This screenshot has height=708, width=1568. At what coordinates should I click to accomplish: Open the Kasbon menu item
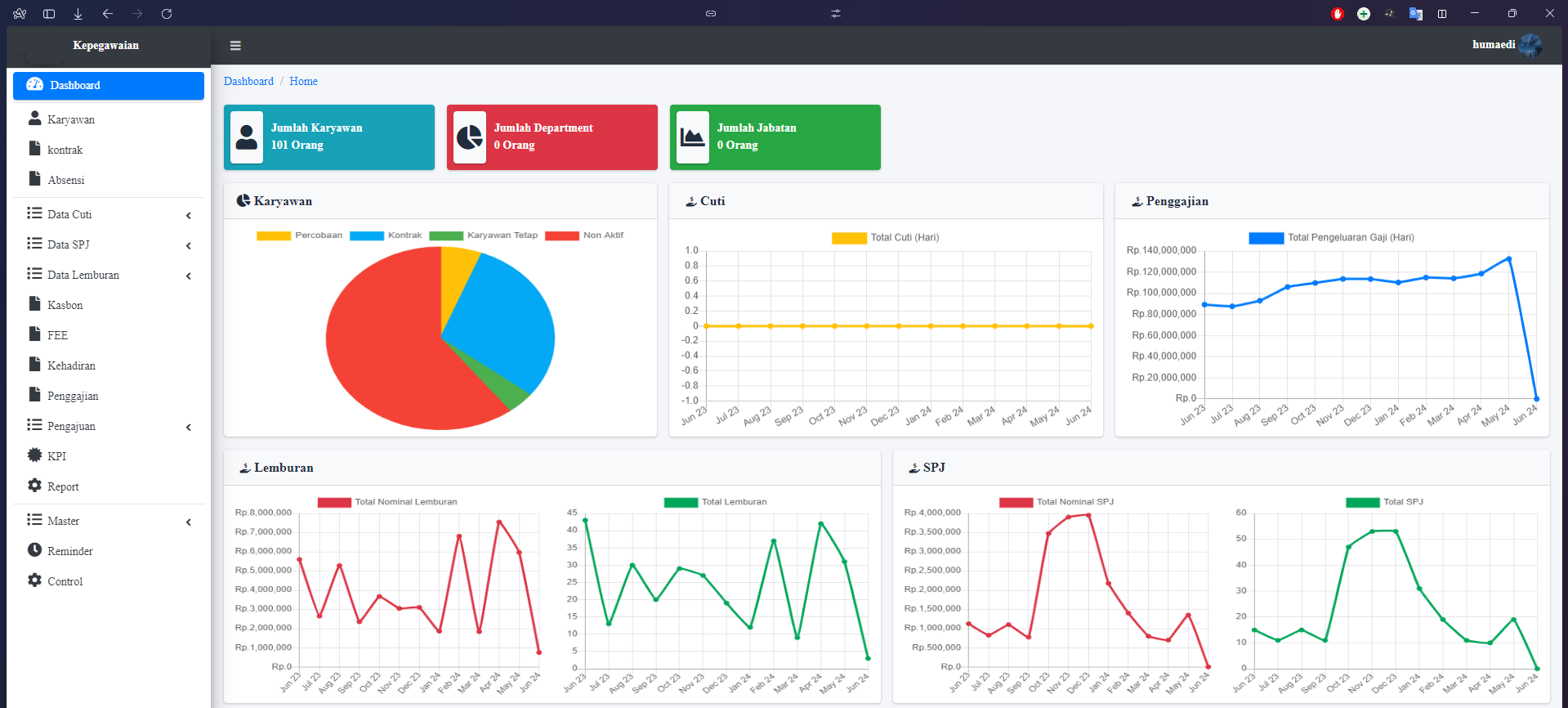point(109,305)
